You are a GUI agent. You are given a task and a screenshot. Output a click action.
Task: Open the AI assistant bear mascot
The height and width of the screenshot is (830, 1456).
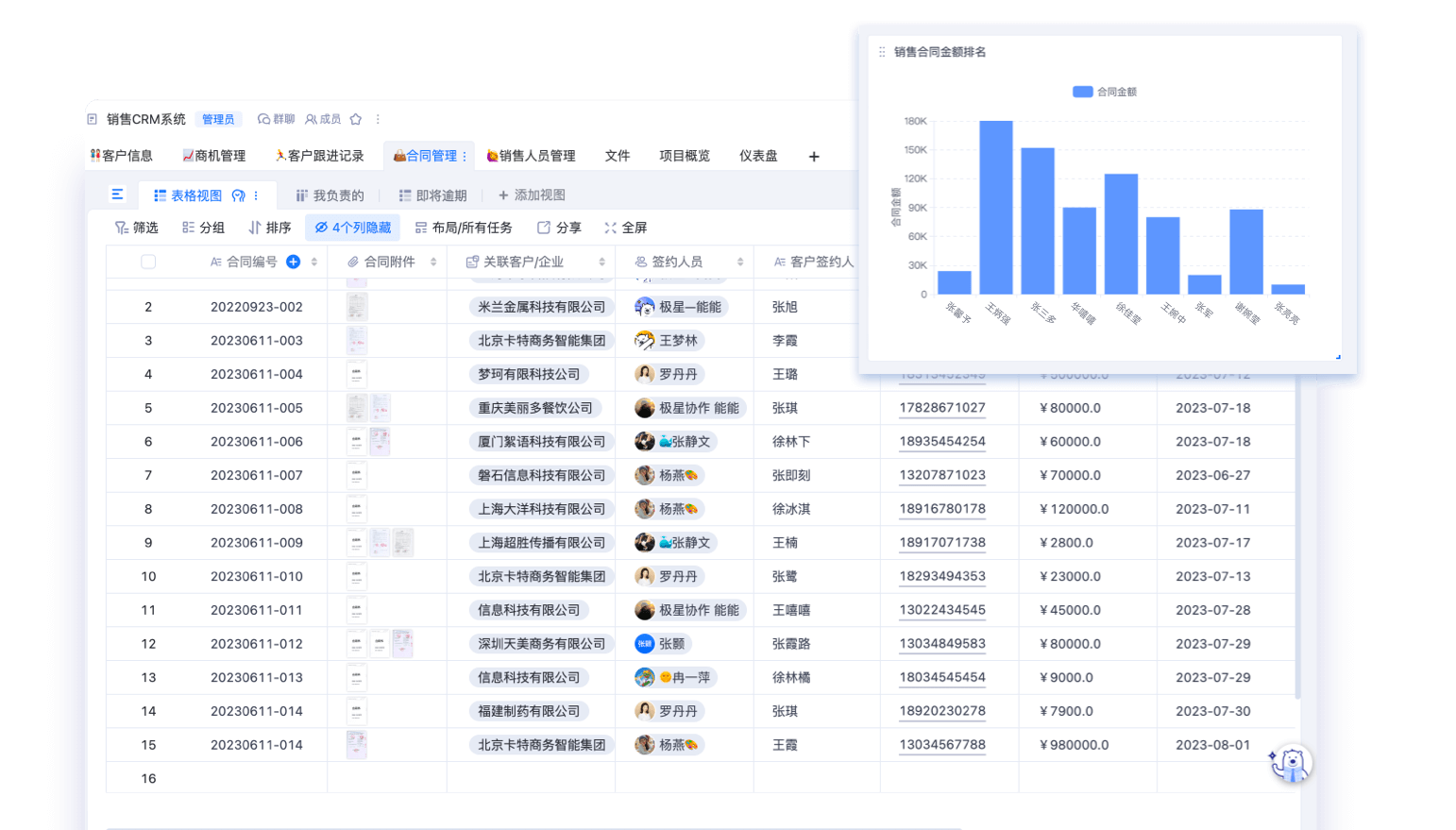pyautogui.click(x=1290, y=763)
